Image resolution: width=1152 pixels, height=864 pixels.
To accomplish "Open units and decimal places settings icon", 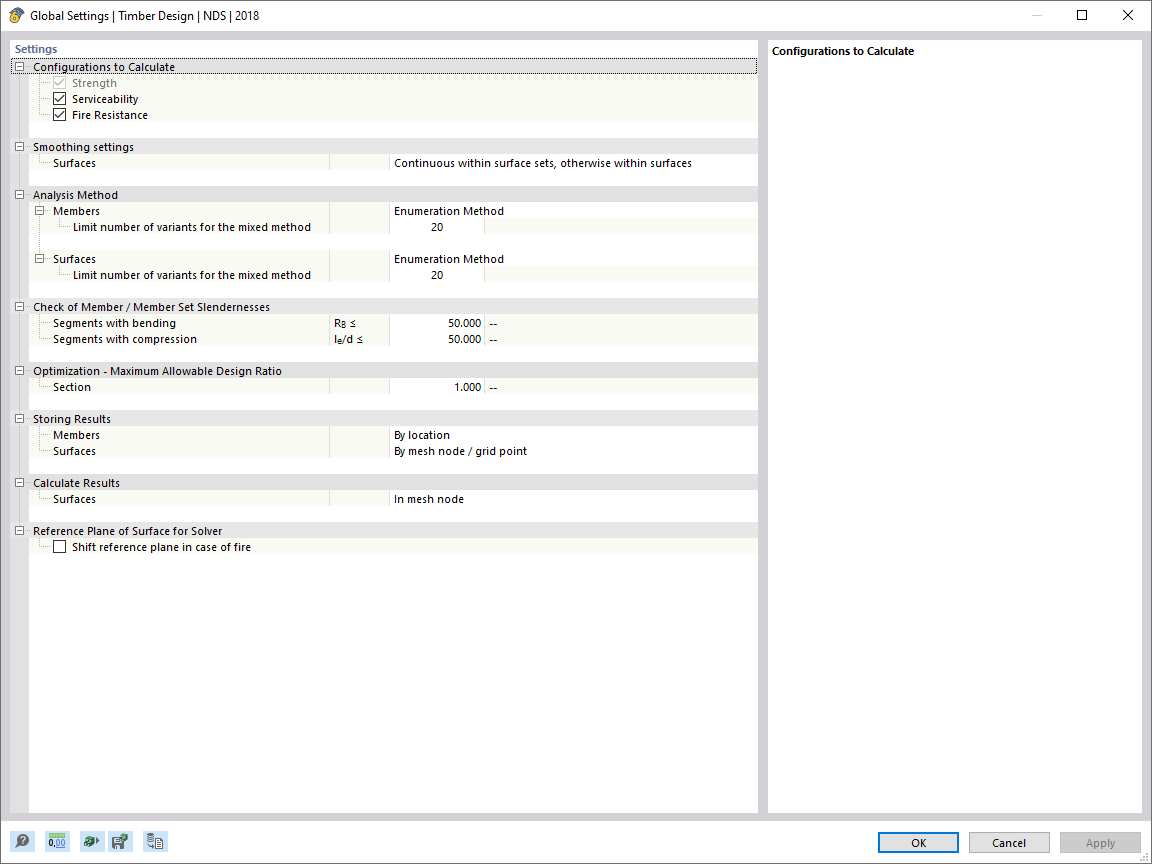I will (x=57, y=841).
